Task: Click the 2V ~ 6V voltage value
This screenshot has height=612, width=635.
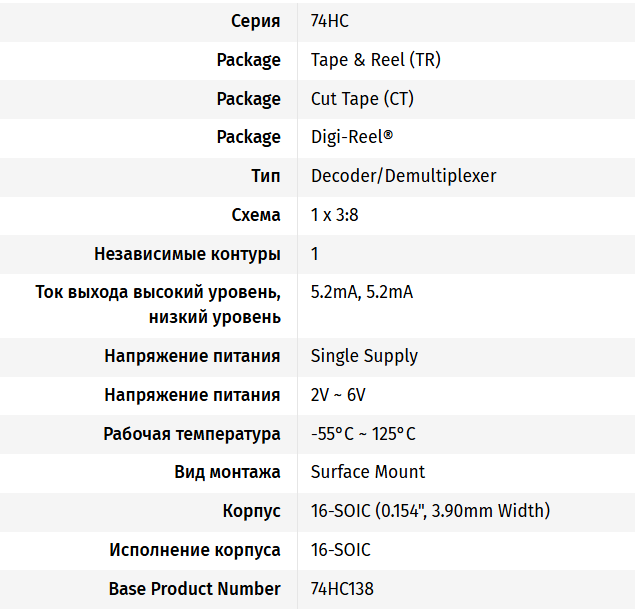Action: pos(338,395)
